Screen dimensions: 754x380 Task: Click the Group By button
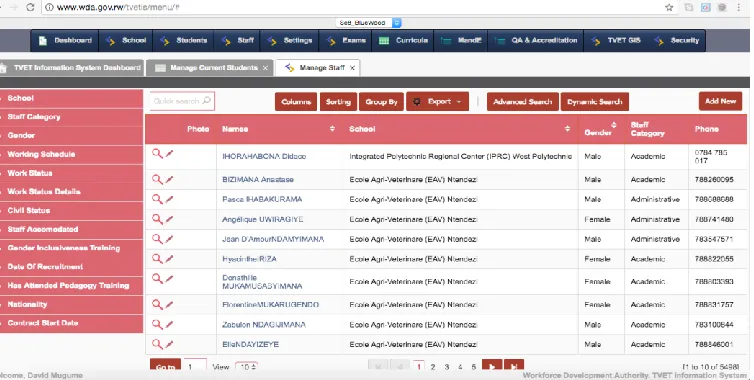coord(381,102)
